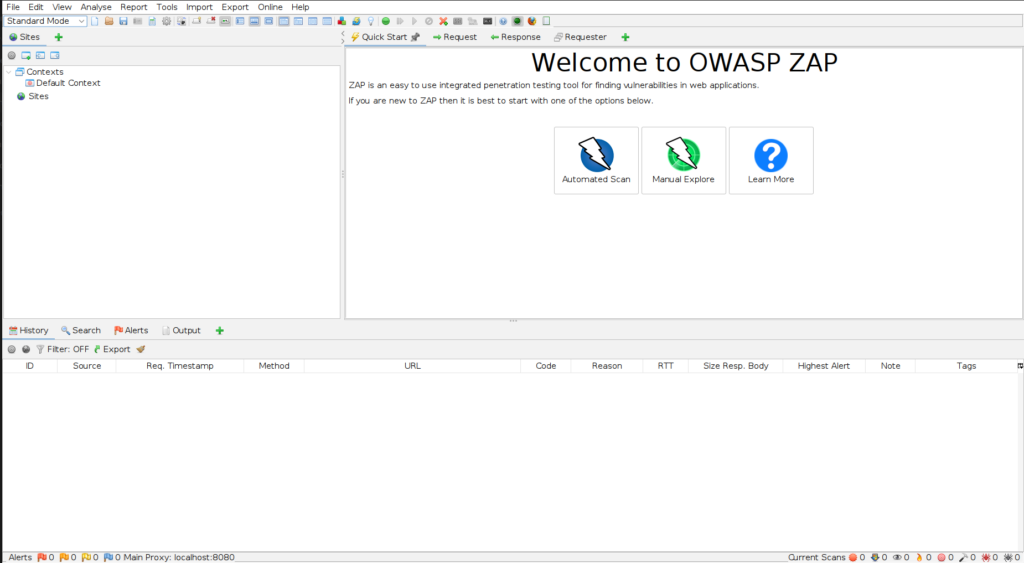The image size is (1024, 563).
Task: Open Manual Explore from the welcome panel
Action: 683,155
